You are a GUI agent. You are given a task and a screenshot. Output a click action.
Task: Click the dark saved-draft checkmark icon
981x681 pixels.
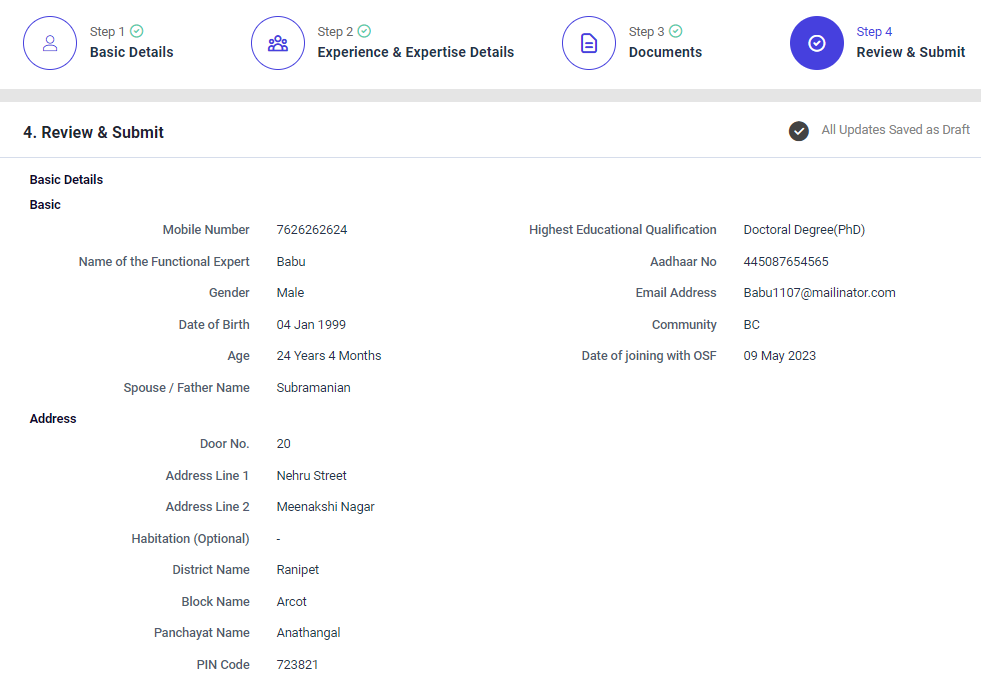[798, 131]
